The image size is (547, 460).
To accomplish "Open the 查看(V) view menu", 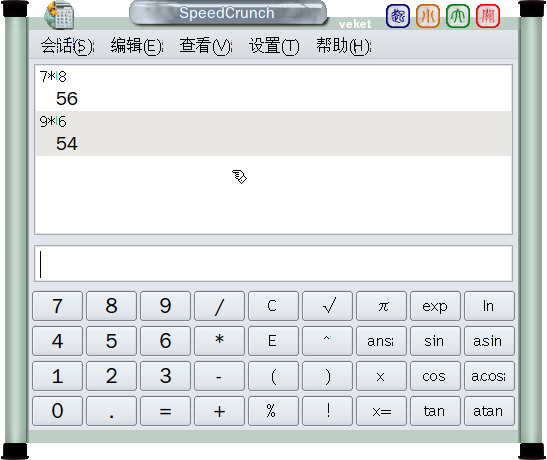I will point(206,46).
